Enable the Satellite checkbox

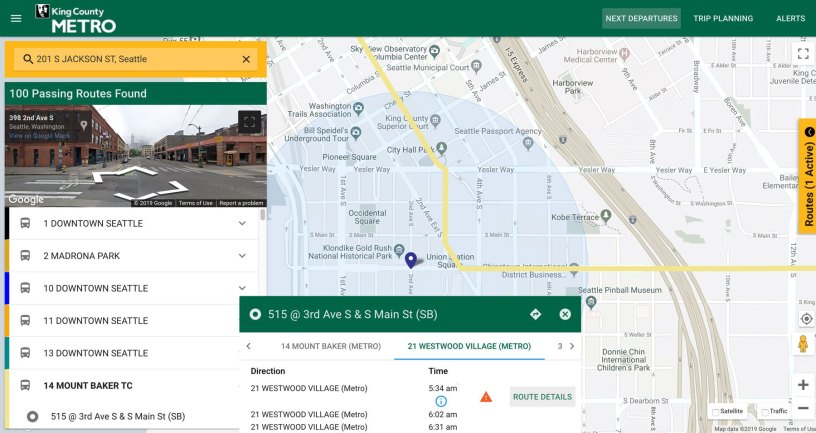[715, 412]
